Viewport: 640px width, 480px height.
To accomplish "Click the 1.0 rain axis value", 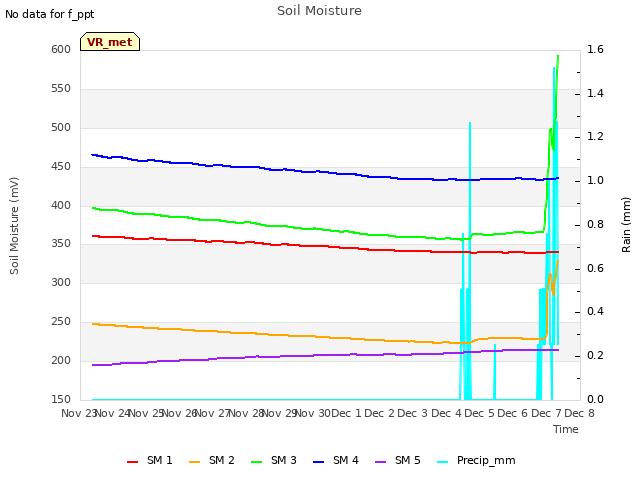I will point(595,180).
